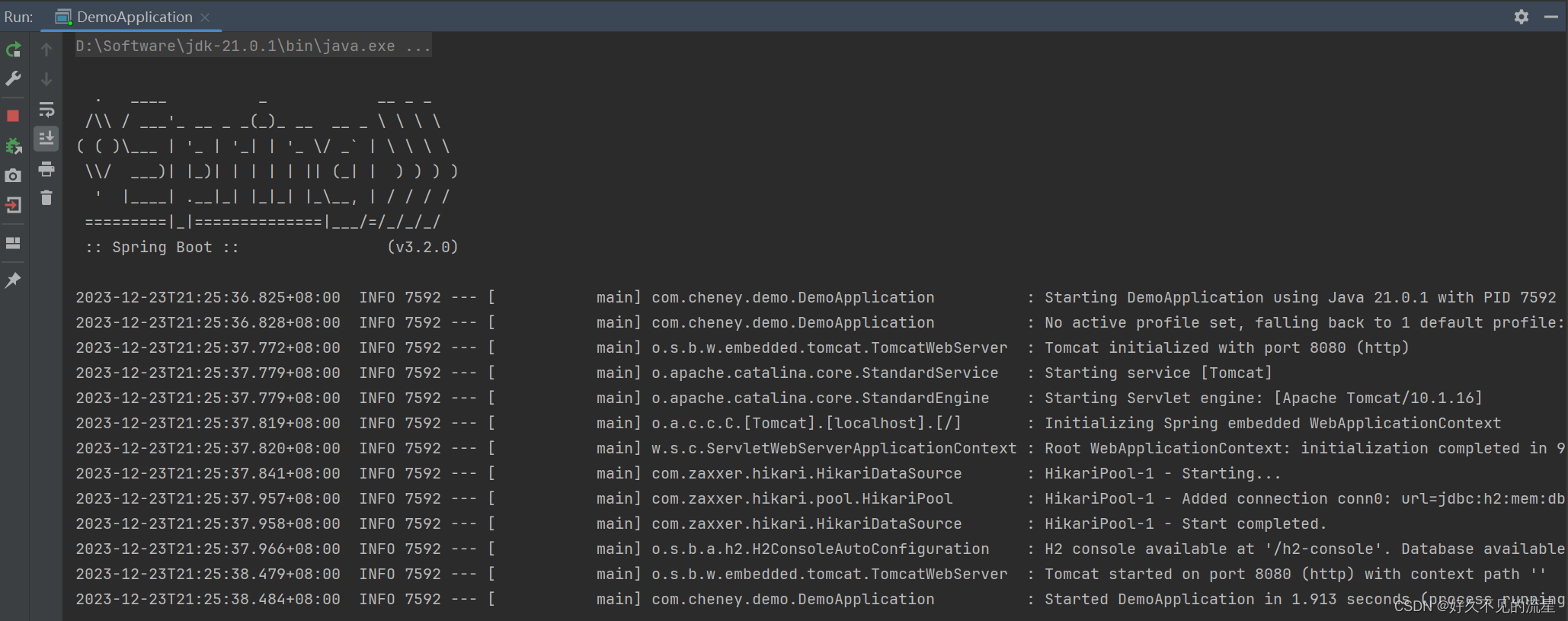Clear all console output trash icon
This screenshot has height=621, width=1568.
click(46, 197)
